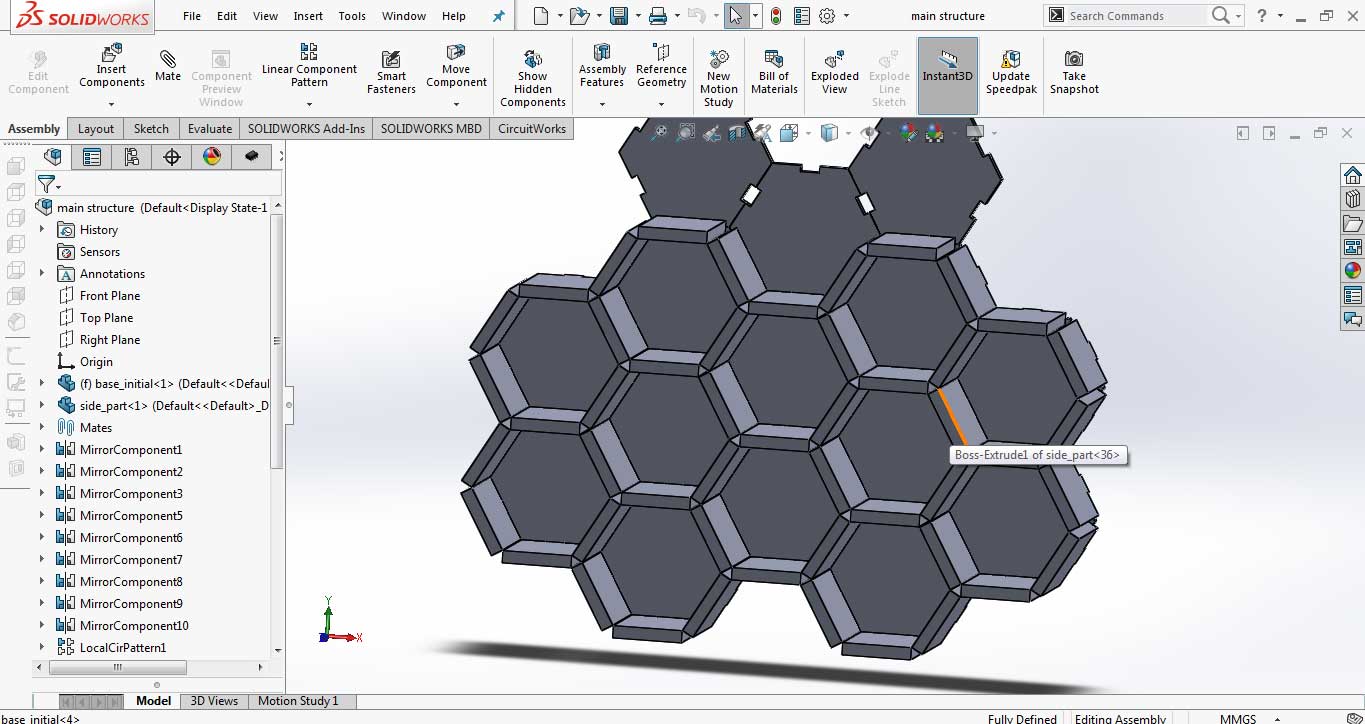Expand the LocalCirPattern1 node
Image resolution: width=1365 pixels, height=724 pixels.
(x=42, y=648)
